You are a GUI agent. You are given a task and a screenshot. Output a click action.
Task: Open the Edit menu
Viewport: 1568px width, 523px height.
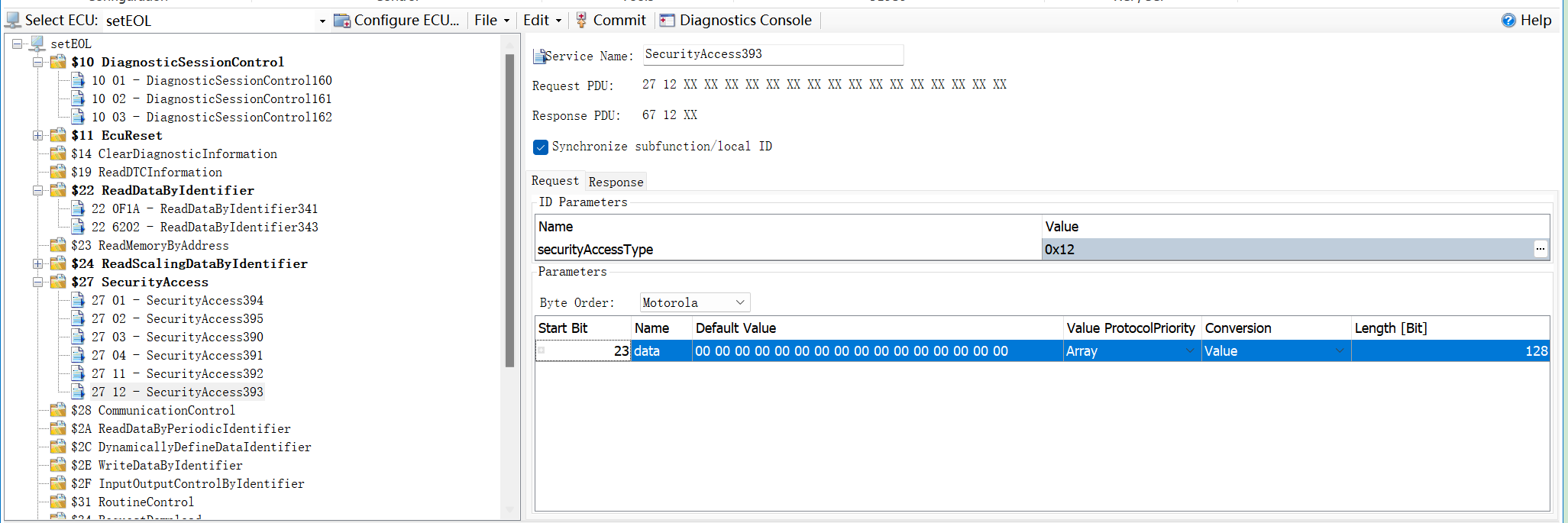point(542,21)
